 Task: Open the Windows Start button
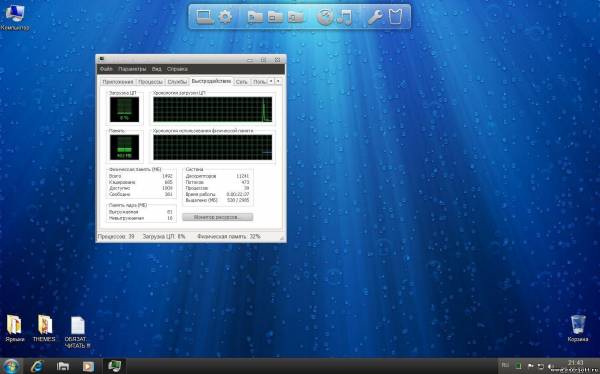(11, 367)
